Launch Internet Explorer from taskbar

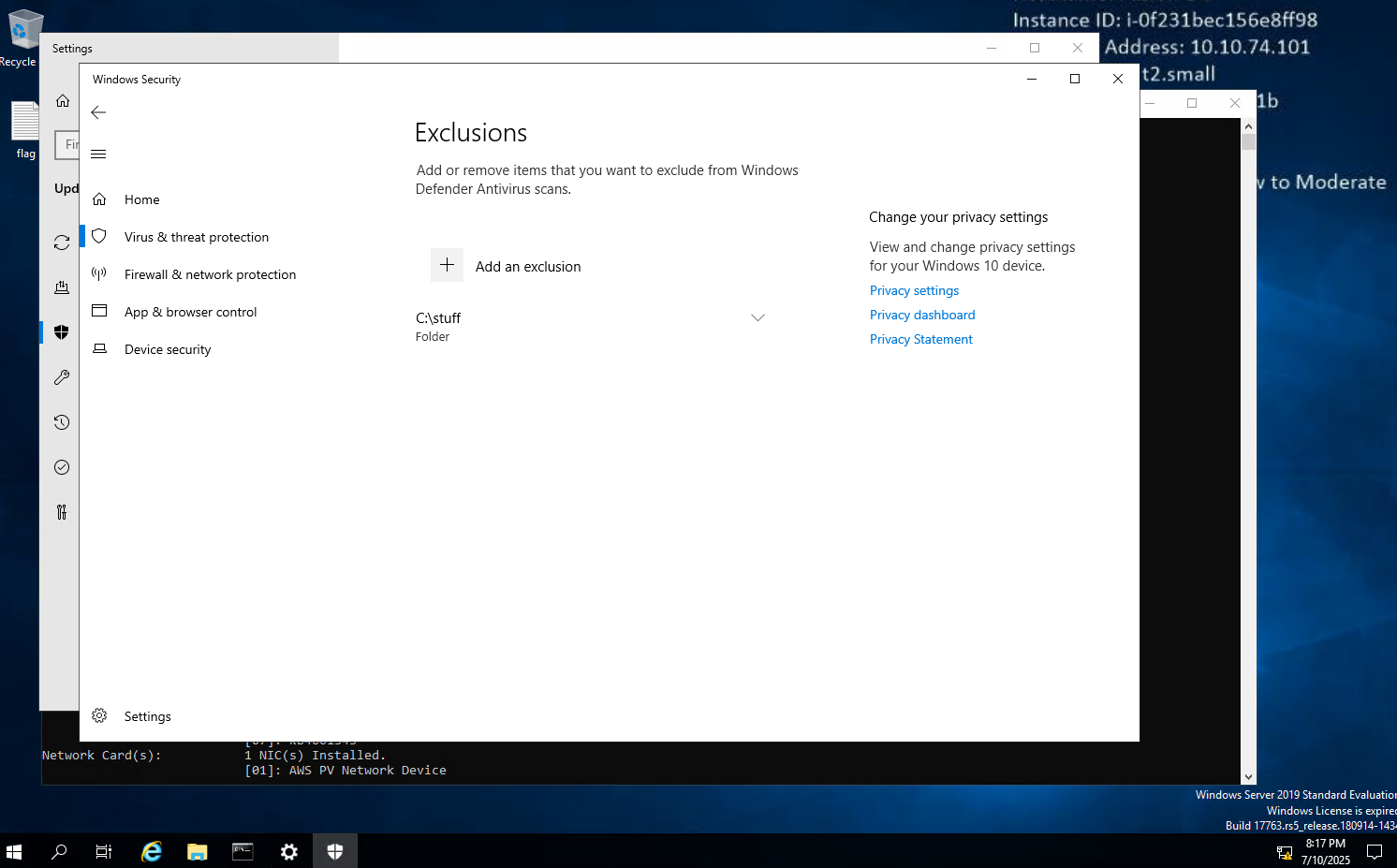[151, 851]
